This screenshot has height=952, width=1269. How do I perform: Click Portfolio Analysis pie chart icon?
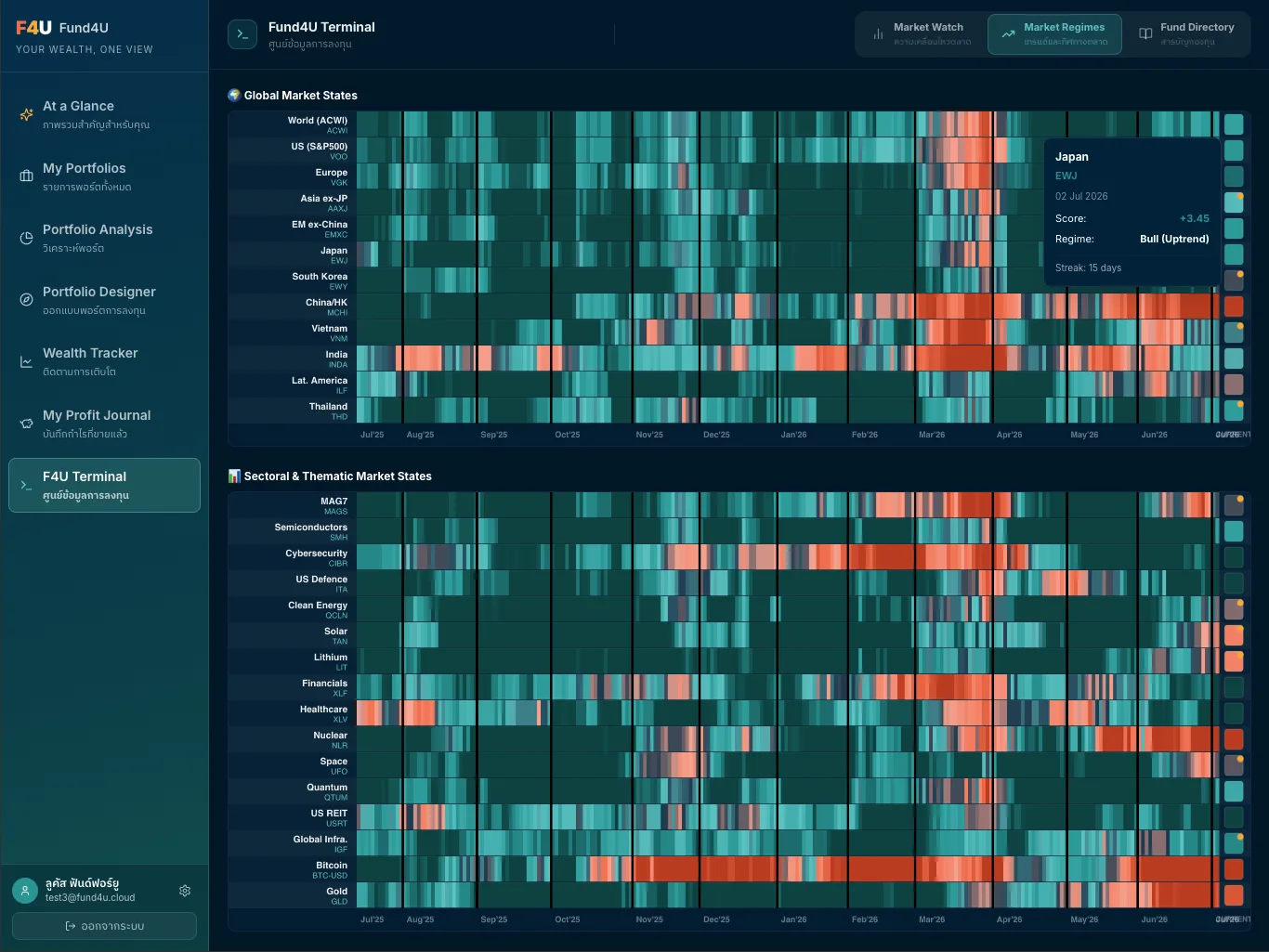click(26, 238)
